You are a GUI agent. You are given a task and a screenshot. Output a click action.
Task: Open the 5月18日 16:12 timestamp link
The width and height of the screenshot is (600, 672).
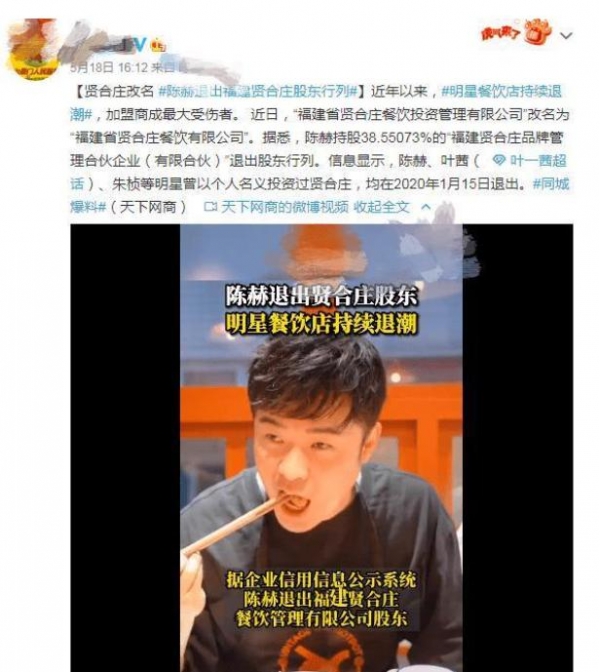109,67
